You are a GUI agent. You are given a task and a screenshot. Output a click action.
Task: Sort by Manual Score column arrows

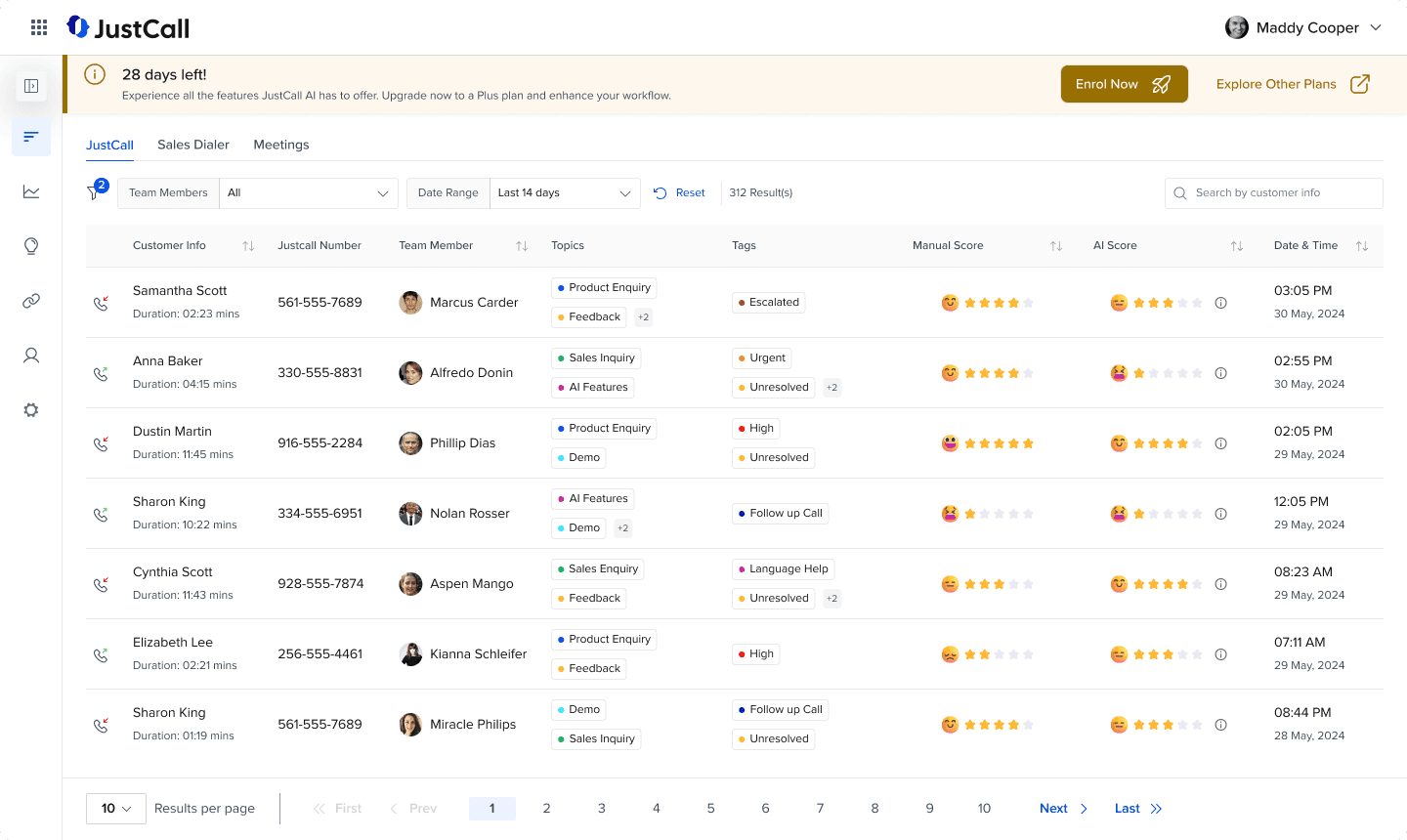click(x=1056, y=246)
